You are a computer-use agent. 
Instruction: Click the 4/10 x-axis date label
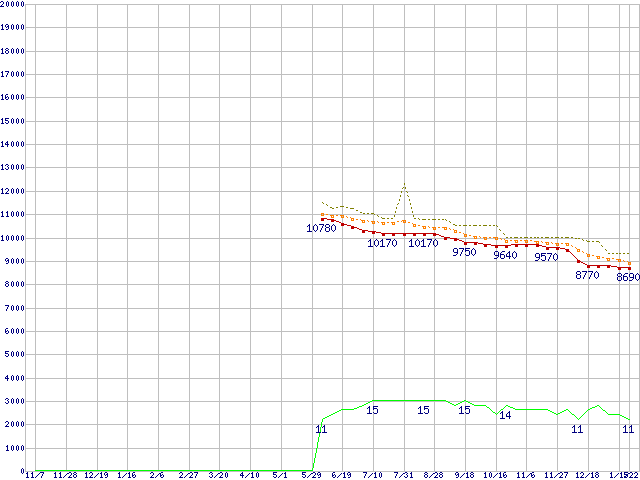point(250,476)
